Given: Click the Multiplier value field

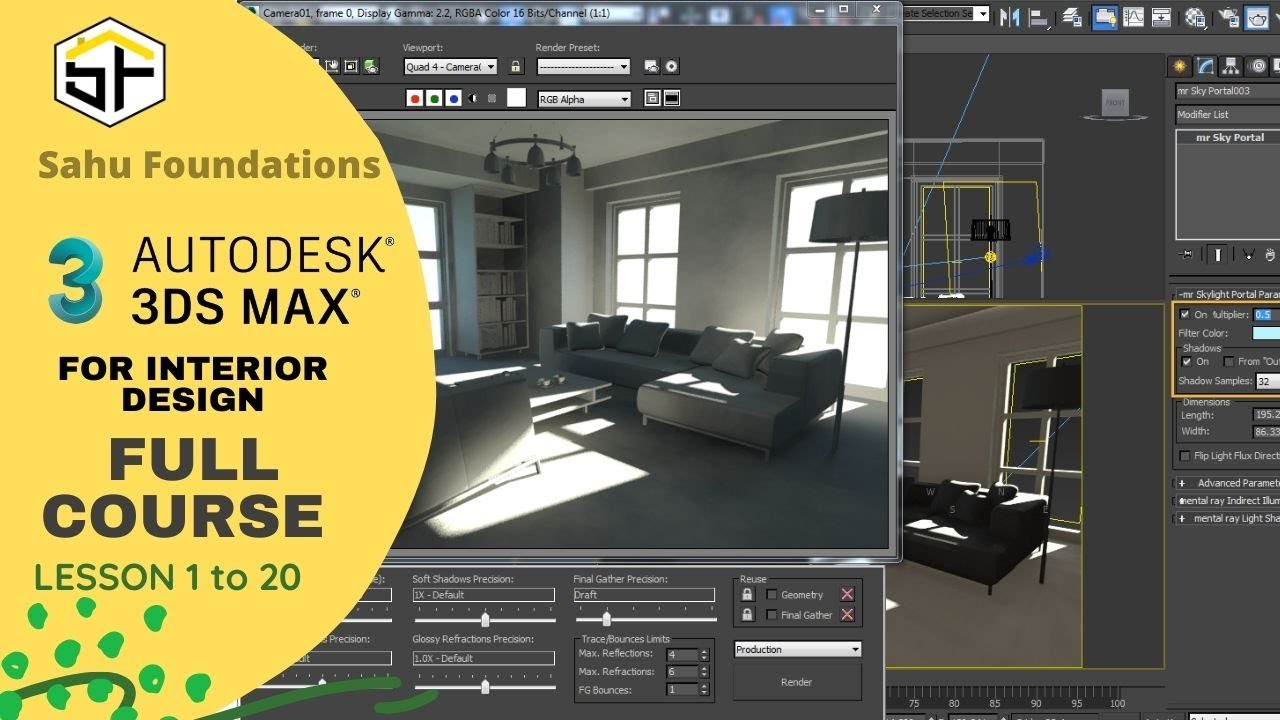Looking at the screenshot, I should [1267, 314].
